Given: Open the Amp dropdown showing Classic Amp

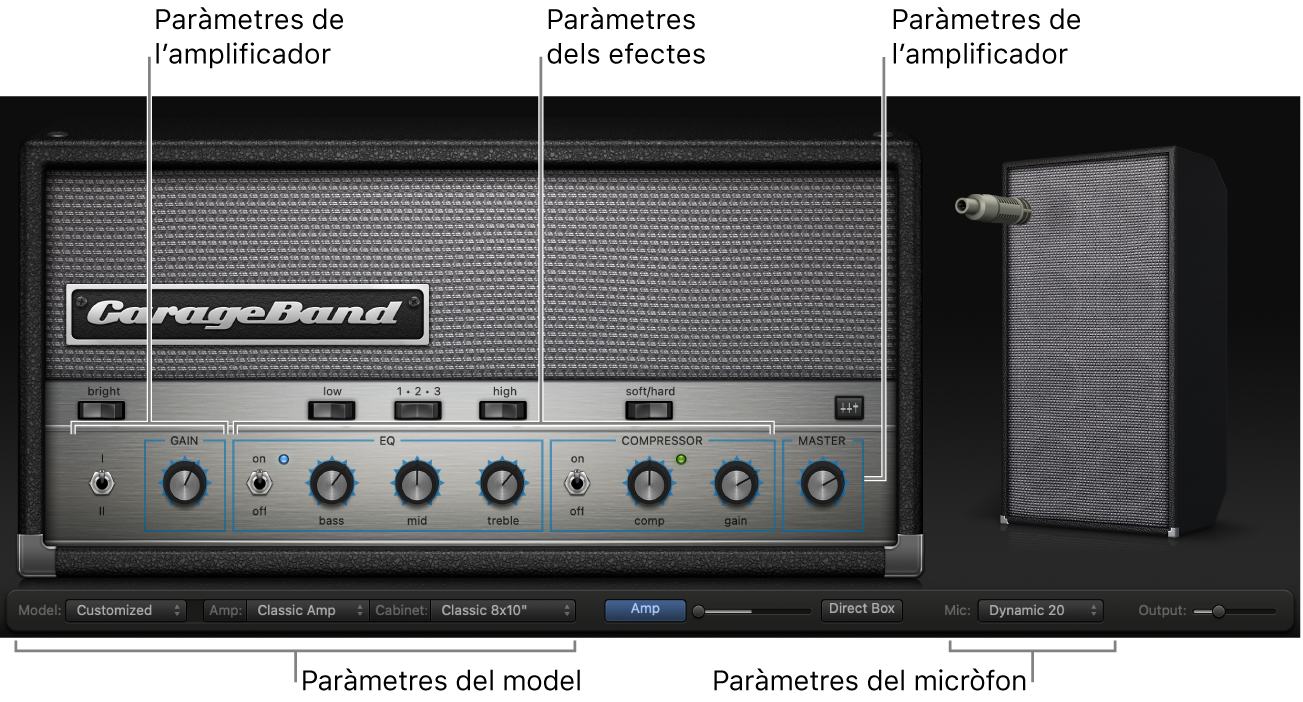Looking at the screenshot, I should tap(307, 610).
